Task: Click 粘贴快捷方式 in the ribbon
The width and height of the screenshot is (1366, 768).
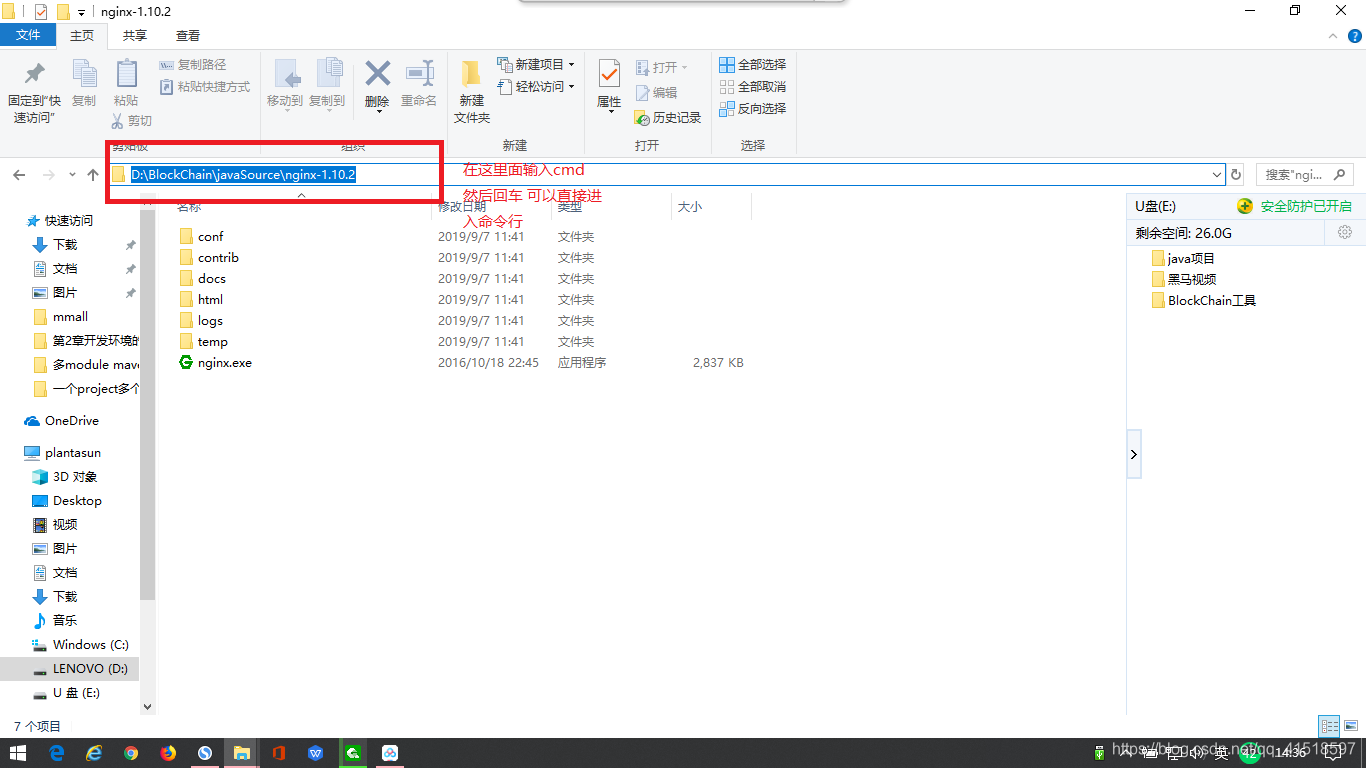Action: click(205, 87)
